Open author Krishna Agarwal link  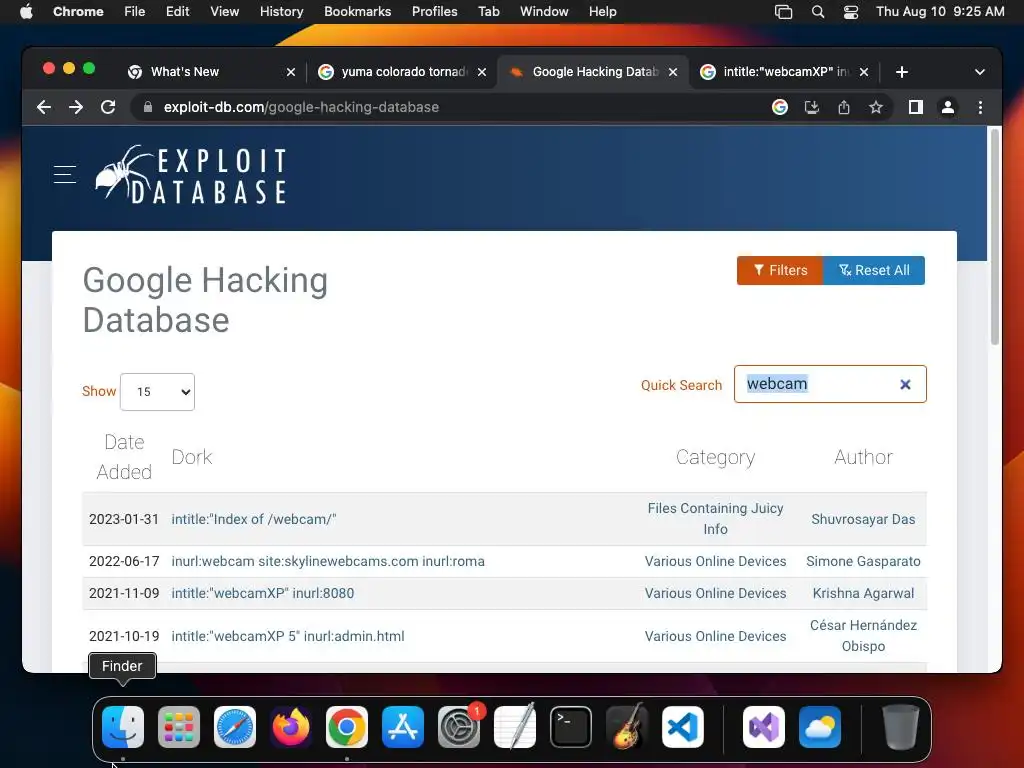pos(863,593)
